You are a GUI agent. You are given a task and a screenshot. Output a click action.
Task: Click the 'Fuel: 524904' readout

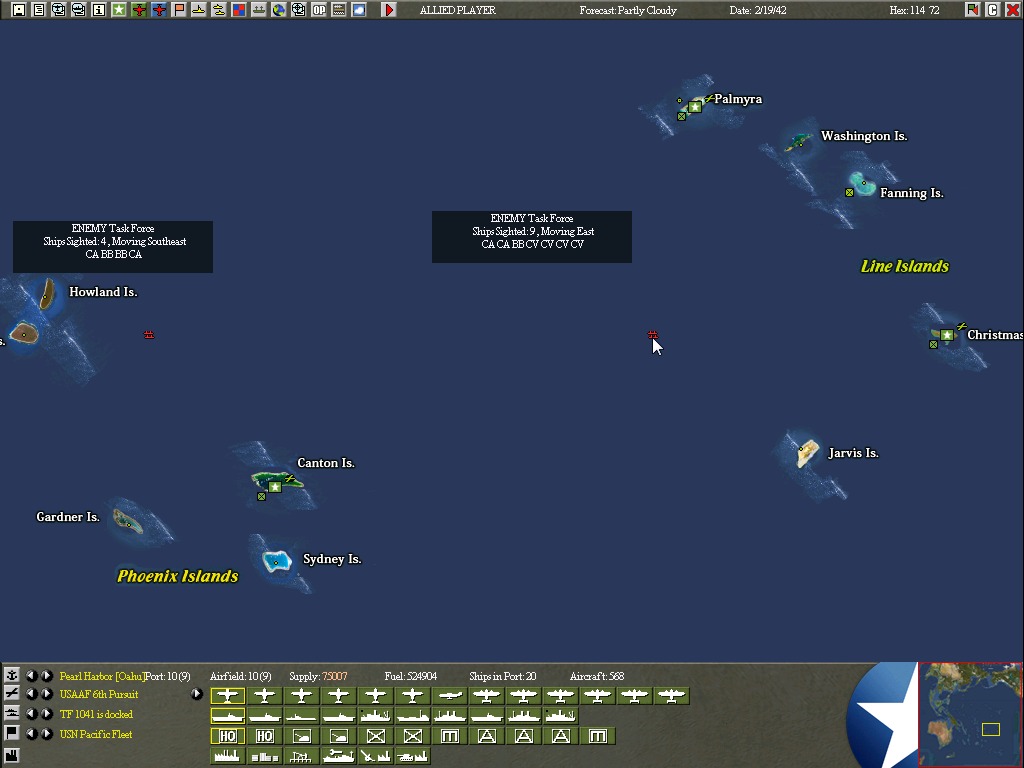point(411,676)
